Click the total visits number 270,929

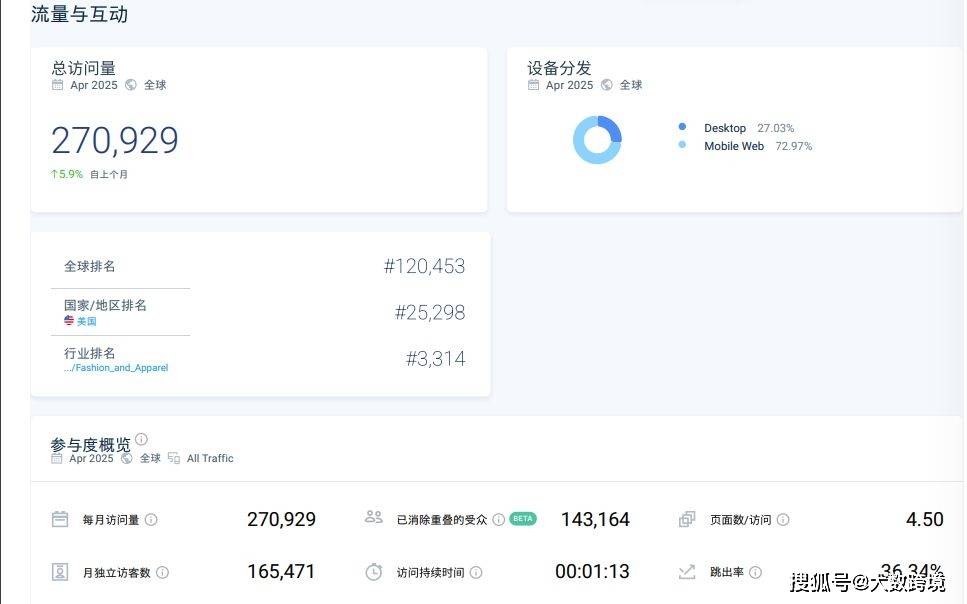tap(115, 140)
